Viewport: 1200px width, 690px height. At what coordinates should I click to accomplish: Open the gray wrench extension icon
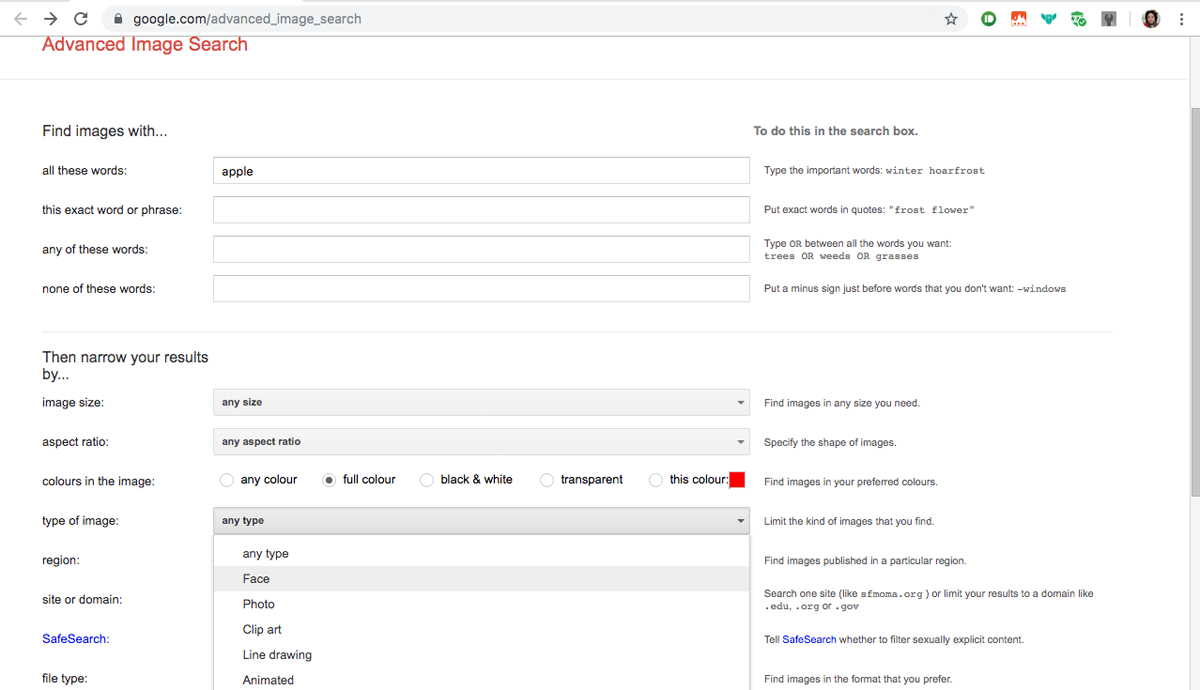coord(1108,18)
